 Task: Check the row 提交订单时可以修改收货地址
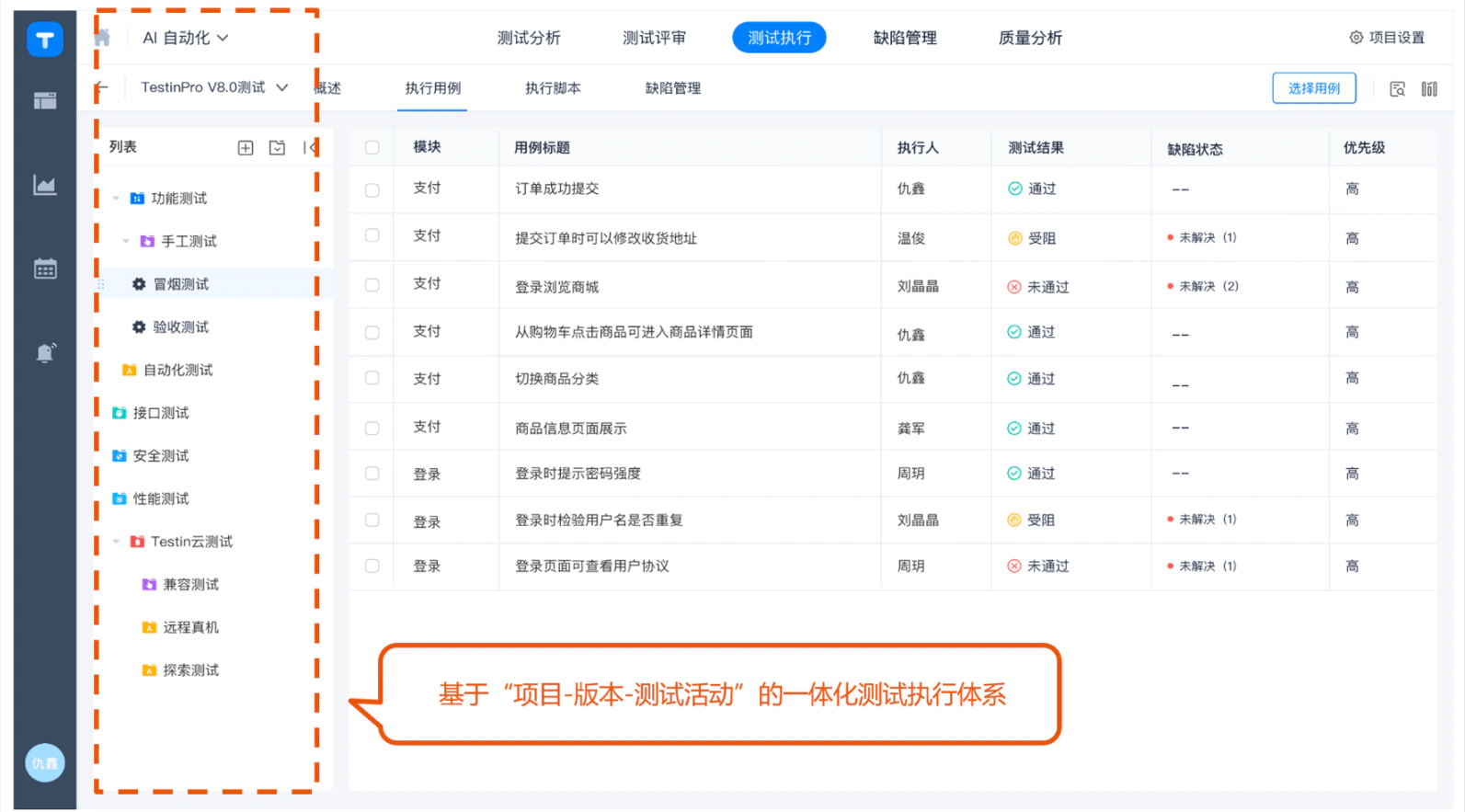(x=372, y=236)
